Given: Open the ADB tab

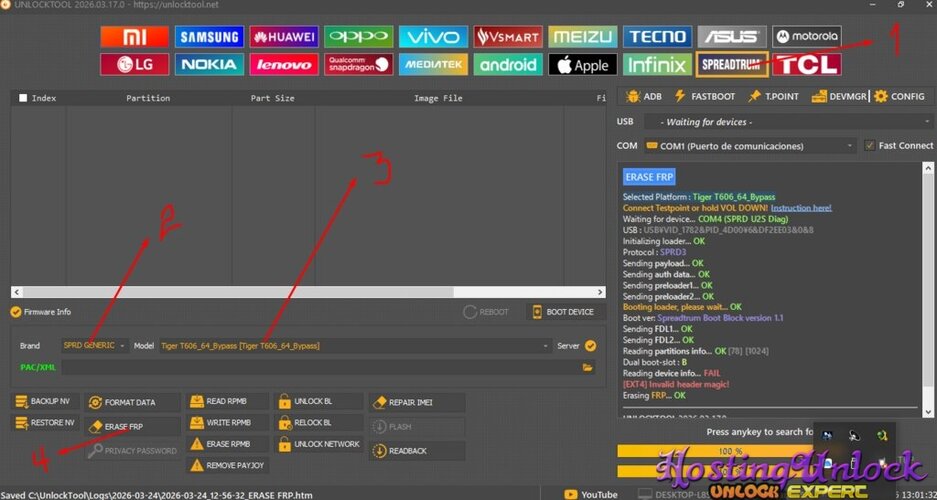Looking at the screenshot, I should tap(644, 96).
